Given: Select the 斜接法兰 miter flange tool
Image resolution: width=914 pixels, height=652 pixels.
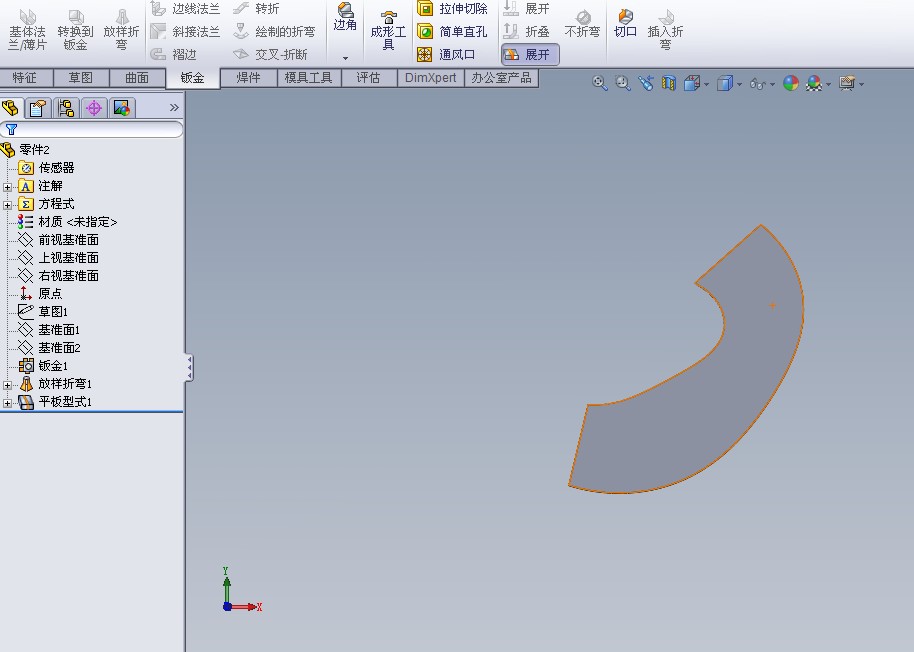Looking at the screenshot, I should tap(185, 31).
